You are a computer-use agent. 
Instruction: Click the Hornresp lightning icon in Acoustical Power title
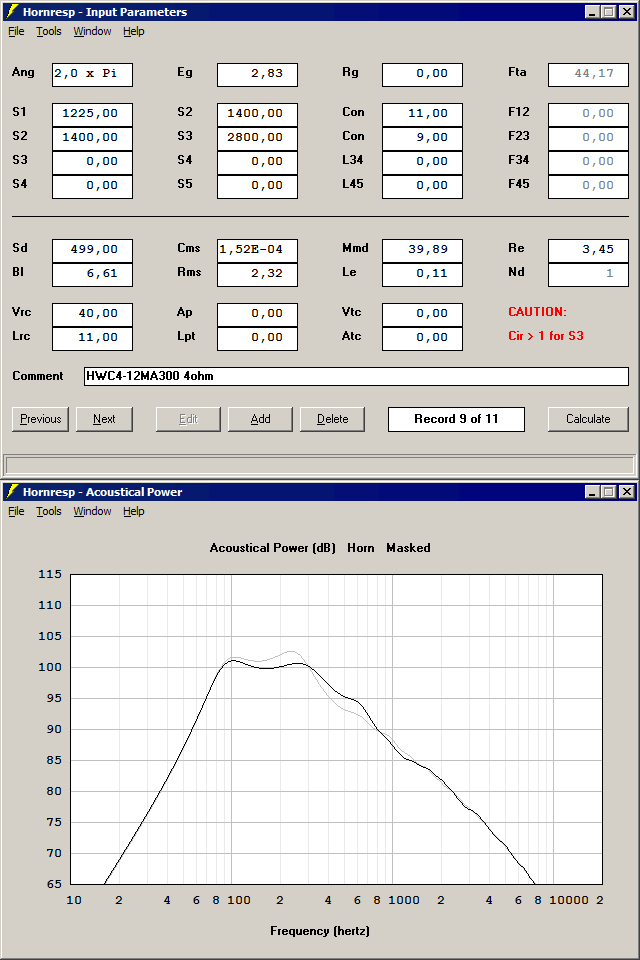coord(12,491)
